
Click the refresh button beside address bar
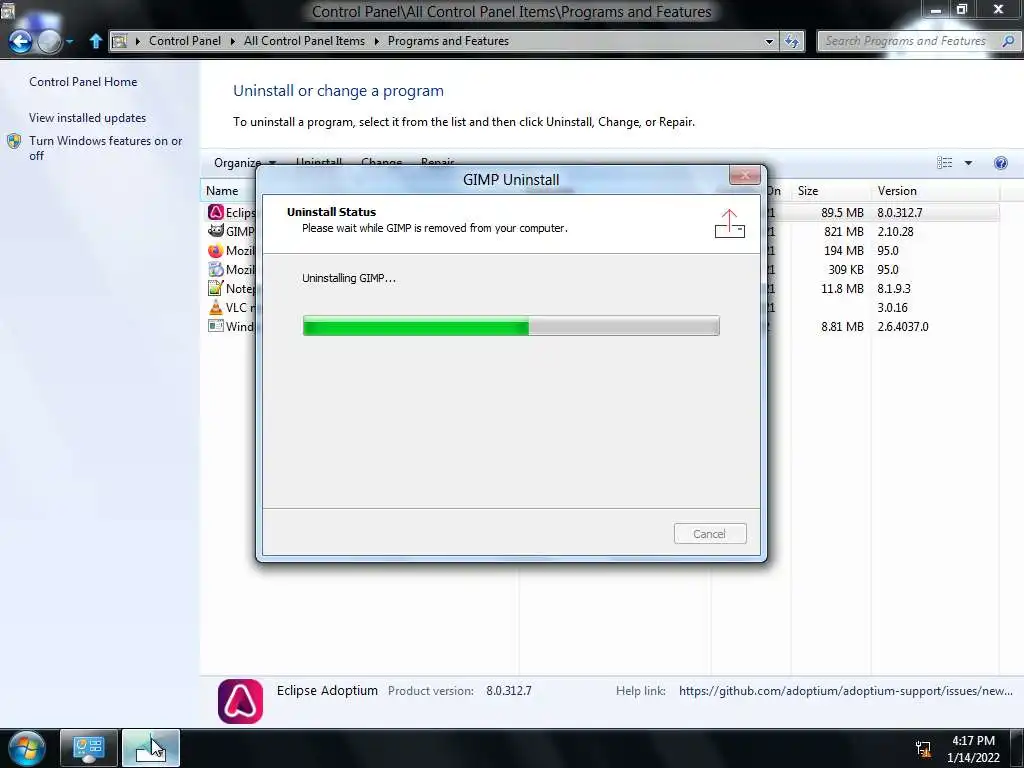pos(792,41)
